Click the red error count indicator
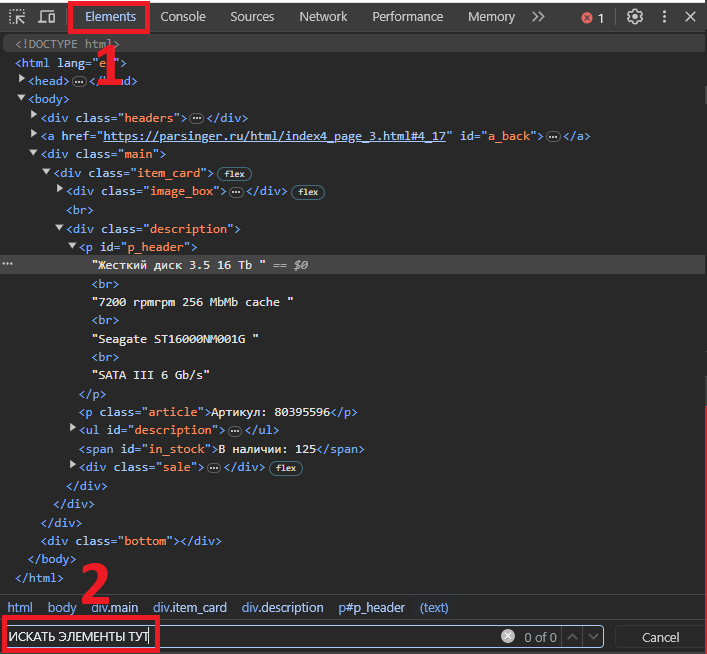707x654 pixels. pos(593,18)
